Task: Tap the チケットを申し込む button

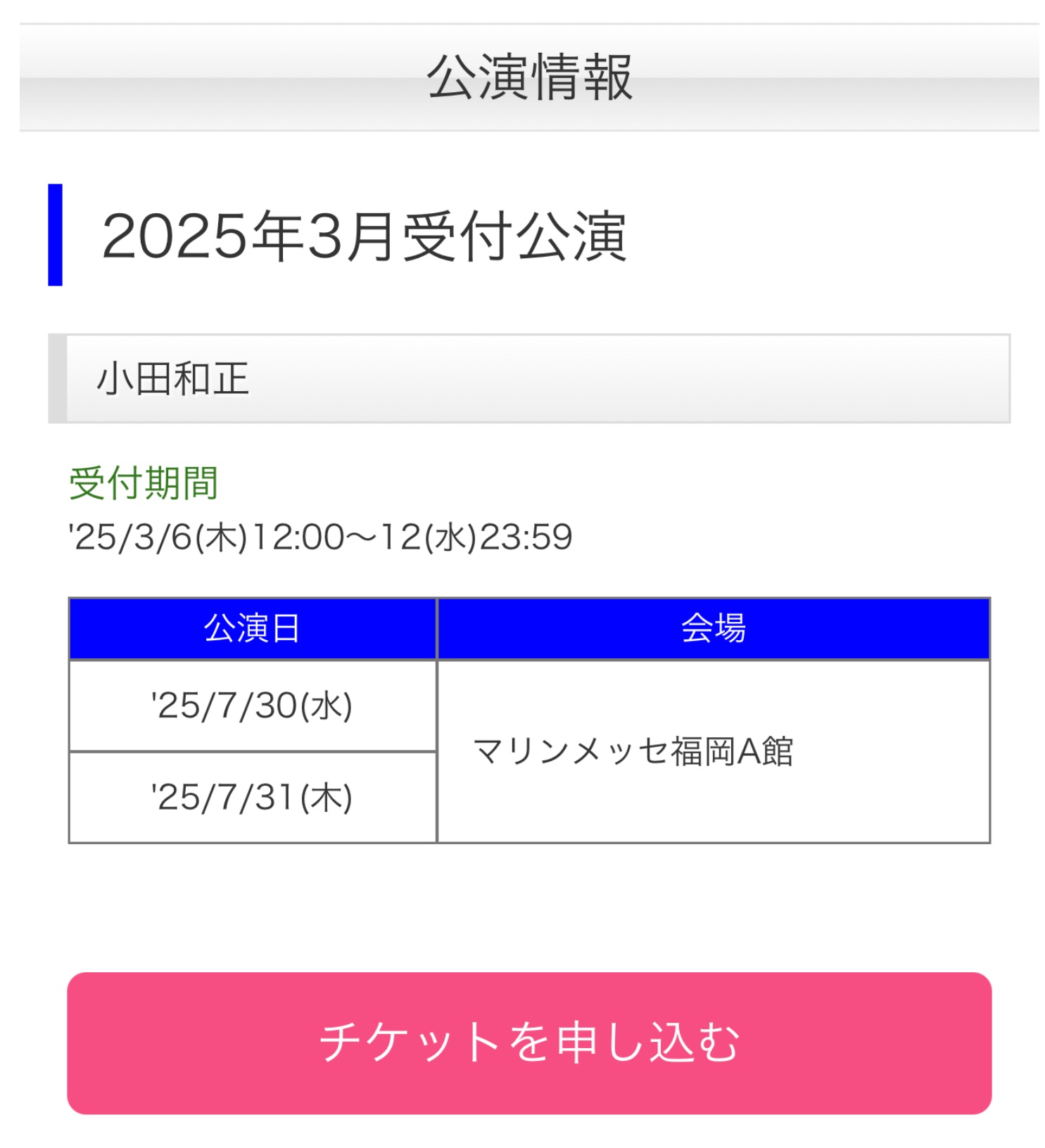Action: tap(528, 1042)
